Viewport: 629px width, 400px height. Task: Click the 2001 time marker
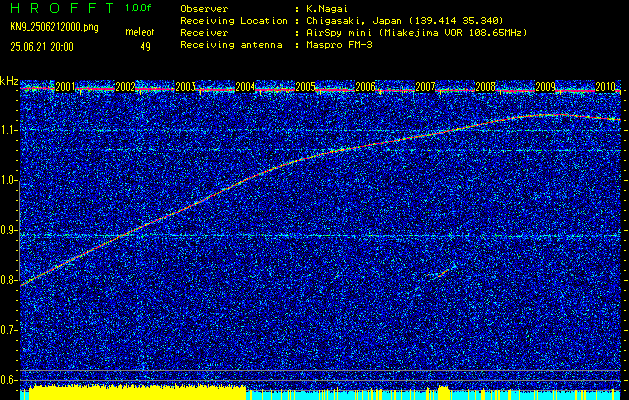[65, 87]
